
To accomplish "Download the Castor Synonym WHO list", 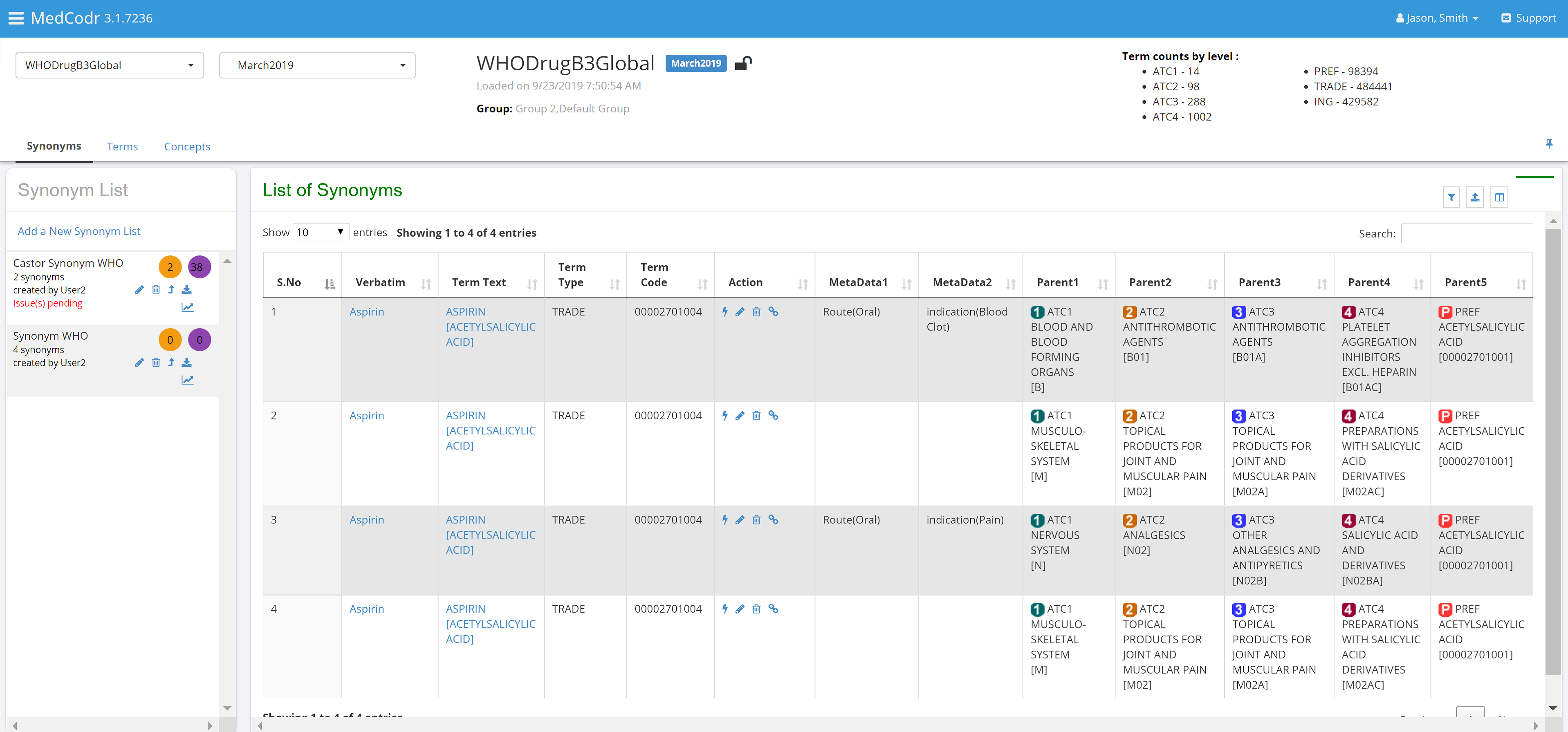I will (x=187, y=290).
